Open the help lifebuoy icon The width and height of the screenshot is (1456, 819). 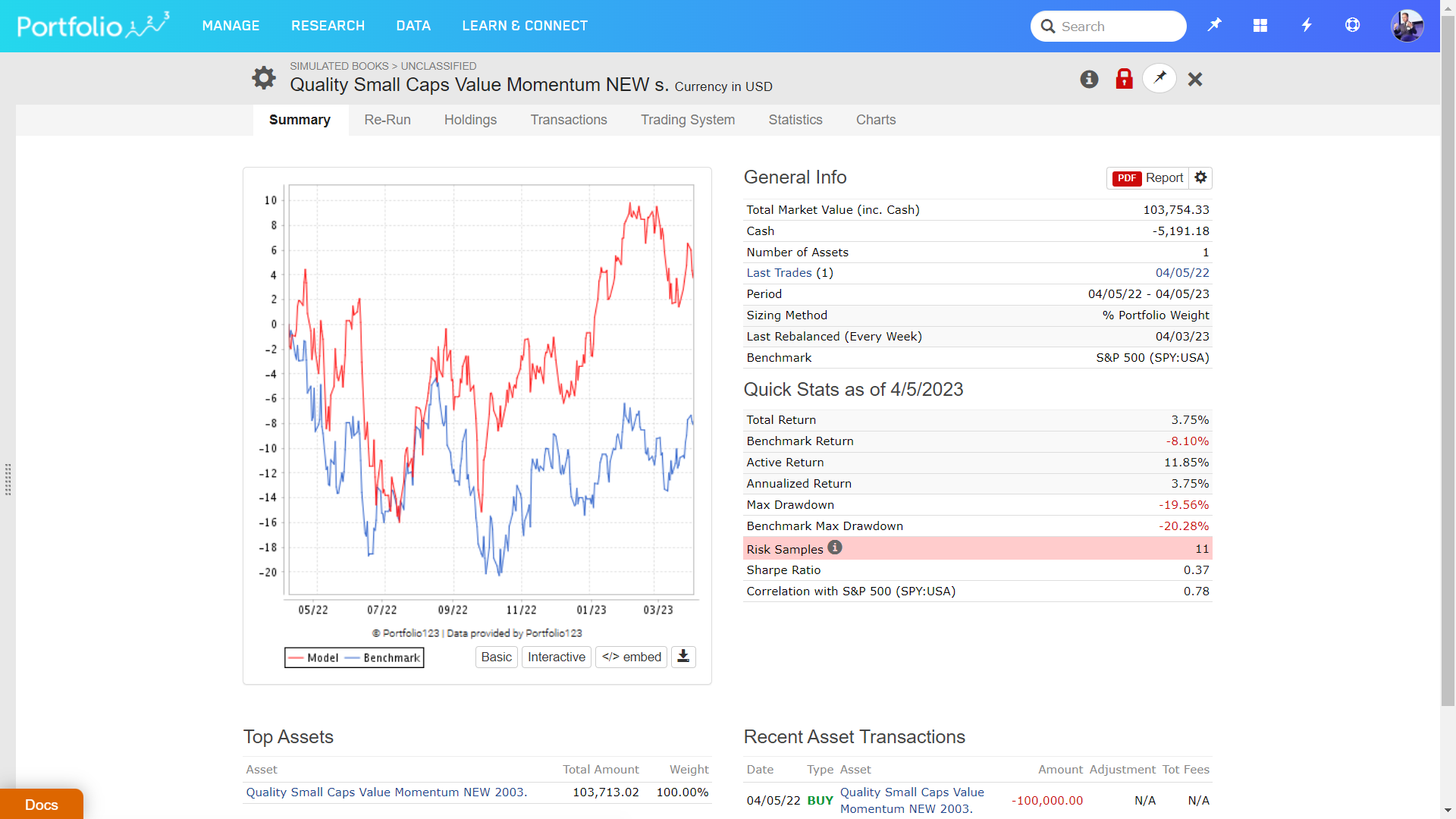click(x=1352, y=25)
